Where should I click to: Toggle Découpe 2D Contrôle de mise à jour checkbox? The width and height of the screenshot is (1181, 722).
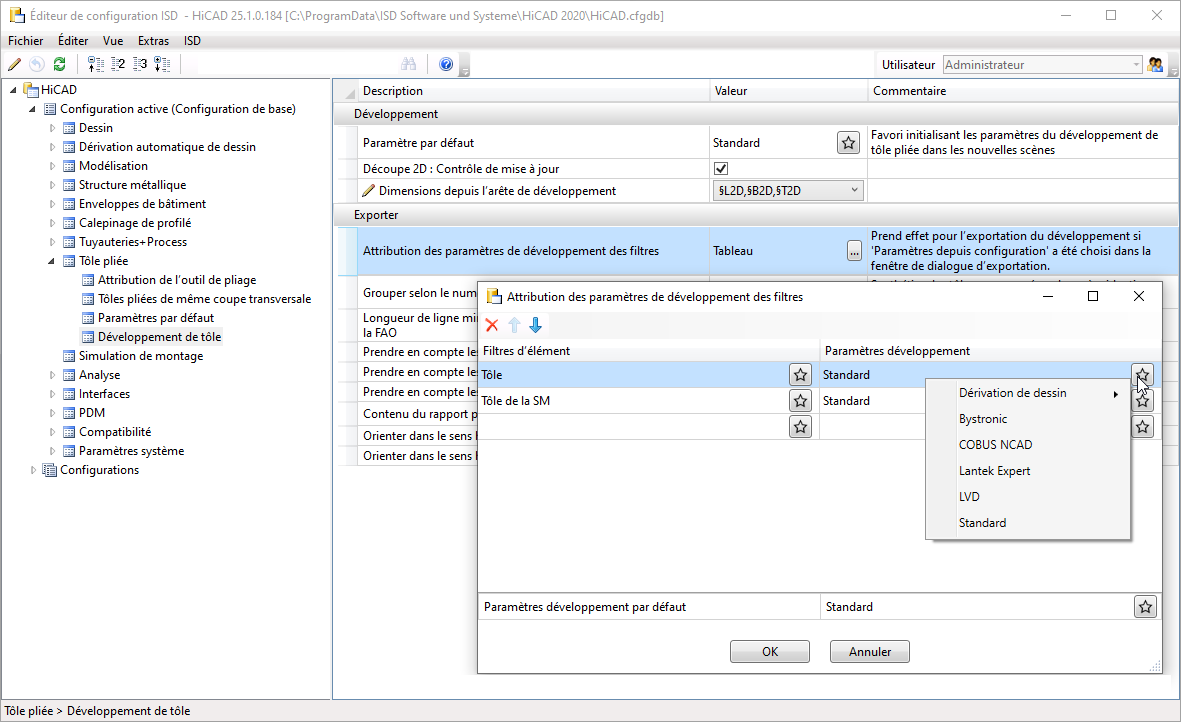click(721, 169)
